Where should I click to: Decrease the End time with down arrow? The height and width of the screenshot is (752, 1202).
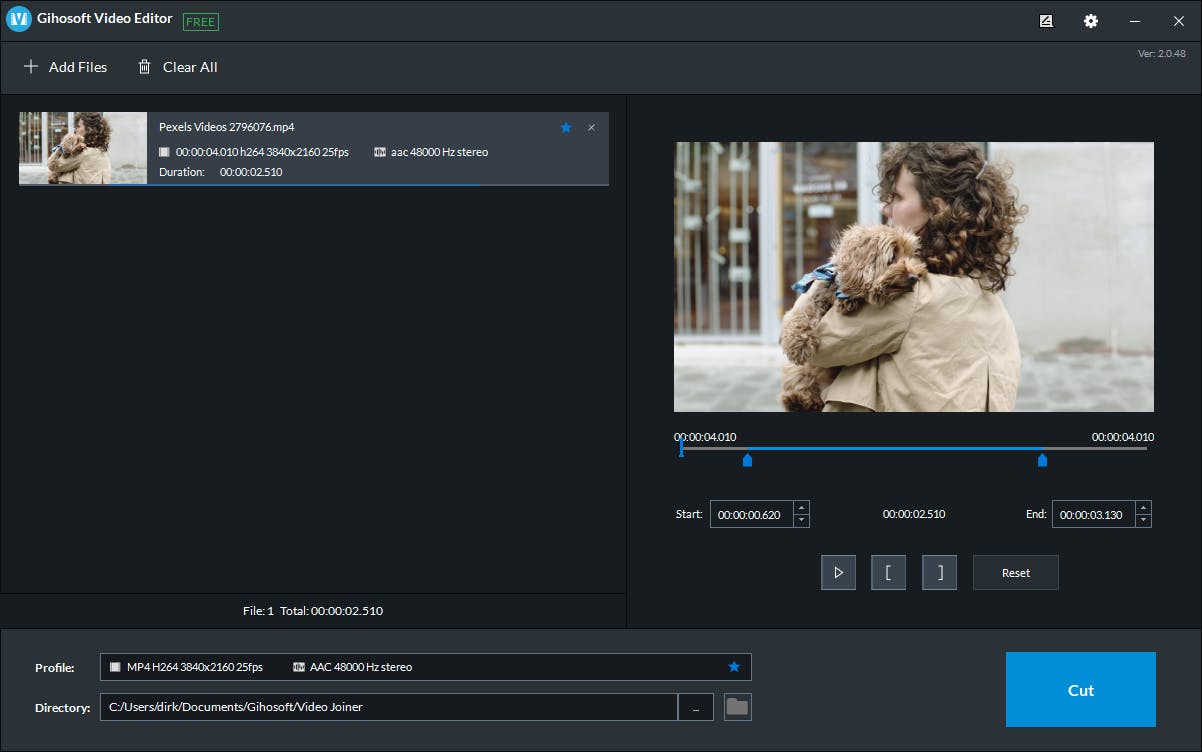tap(1143, 521)
